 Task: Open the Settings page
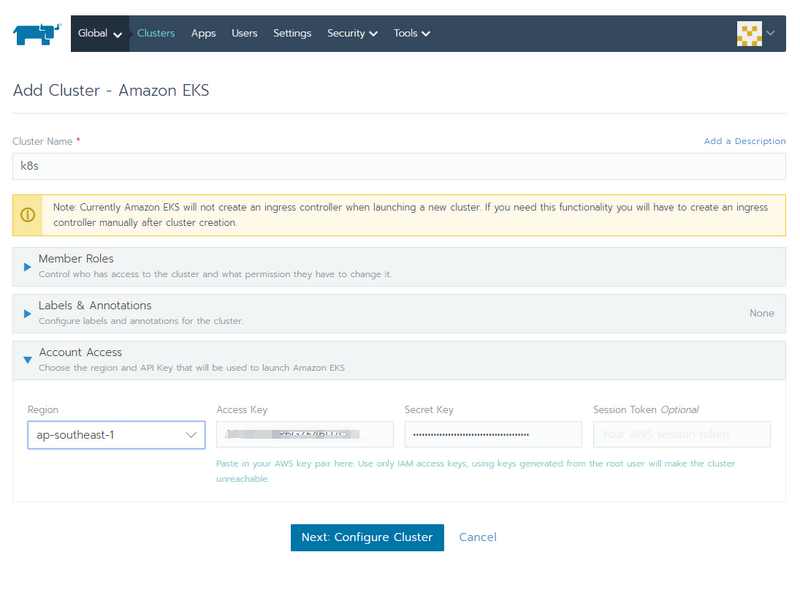[x=292, y=33]
